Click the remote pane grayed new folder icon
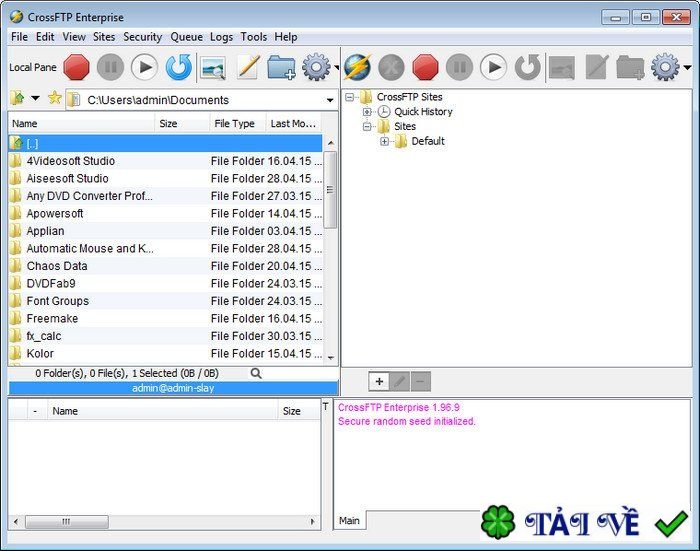700x551 pixels. pyautogui.click(x=630, y=68)
